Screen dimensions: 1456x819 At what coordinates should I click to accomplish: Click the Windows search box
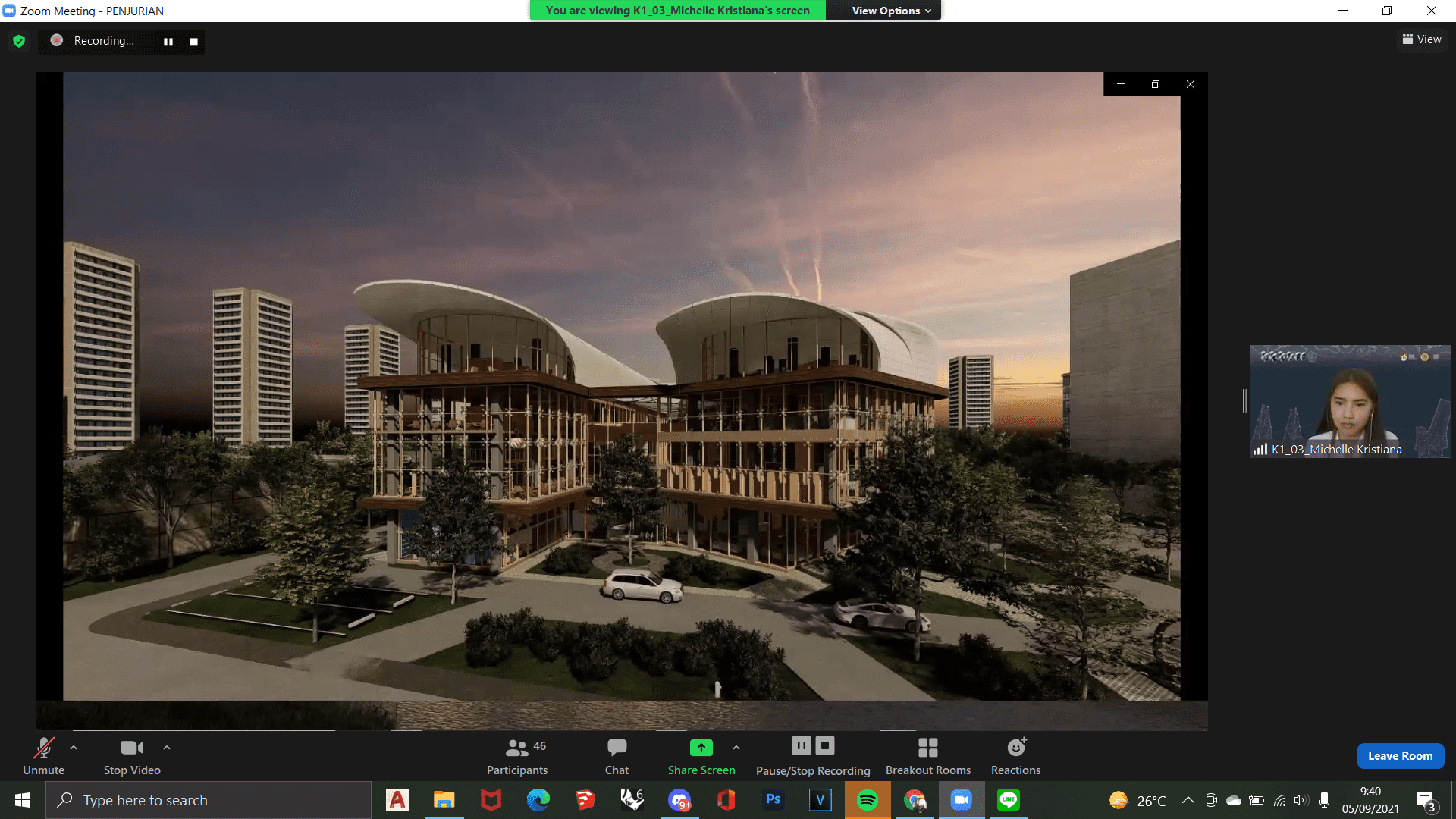(209, 800)
